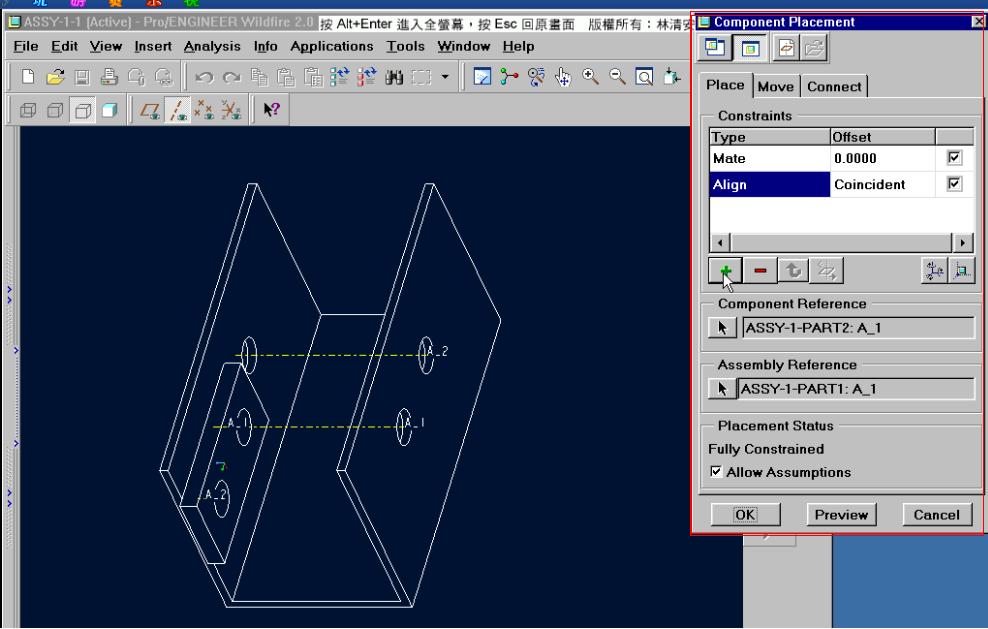Image resolution: width=988 pixels, height=629 pixels.
Task: Show component in separate window icon
Action: 715,47
